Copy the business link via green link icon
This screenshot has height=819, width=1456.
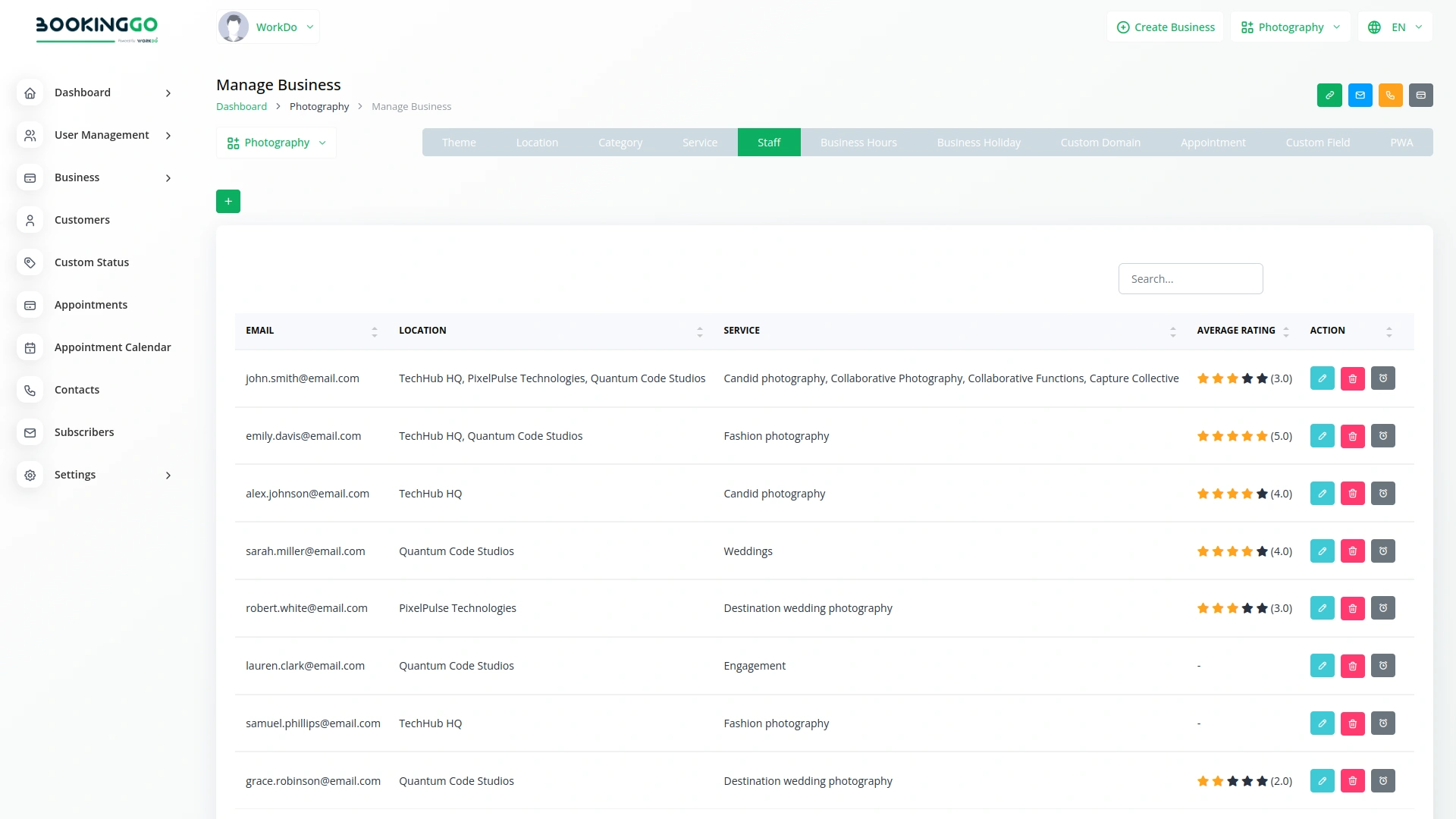(1329, 95)
